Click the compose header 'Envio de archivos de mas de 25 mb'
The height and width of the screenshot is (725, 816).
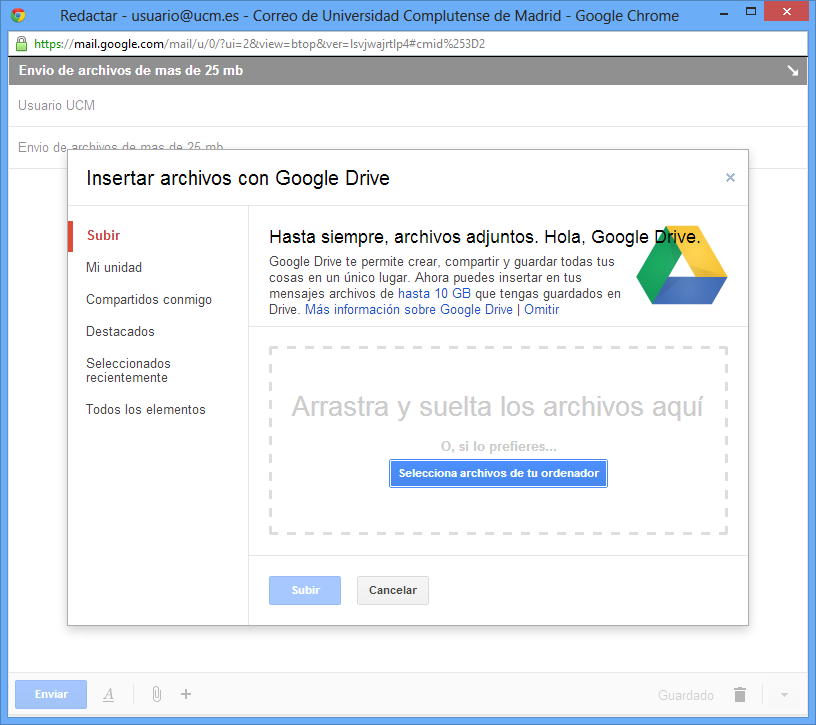coord(131,71)
